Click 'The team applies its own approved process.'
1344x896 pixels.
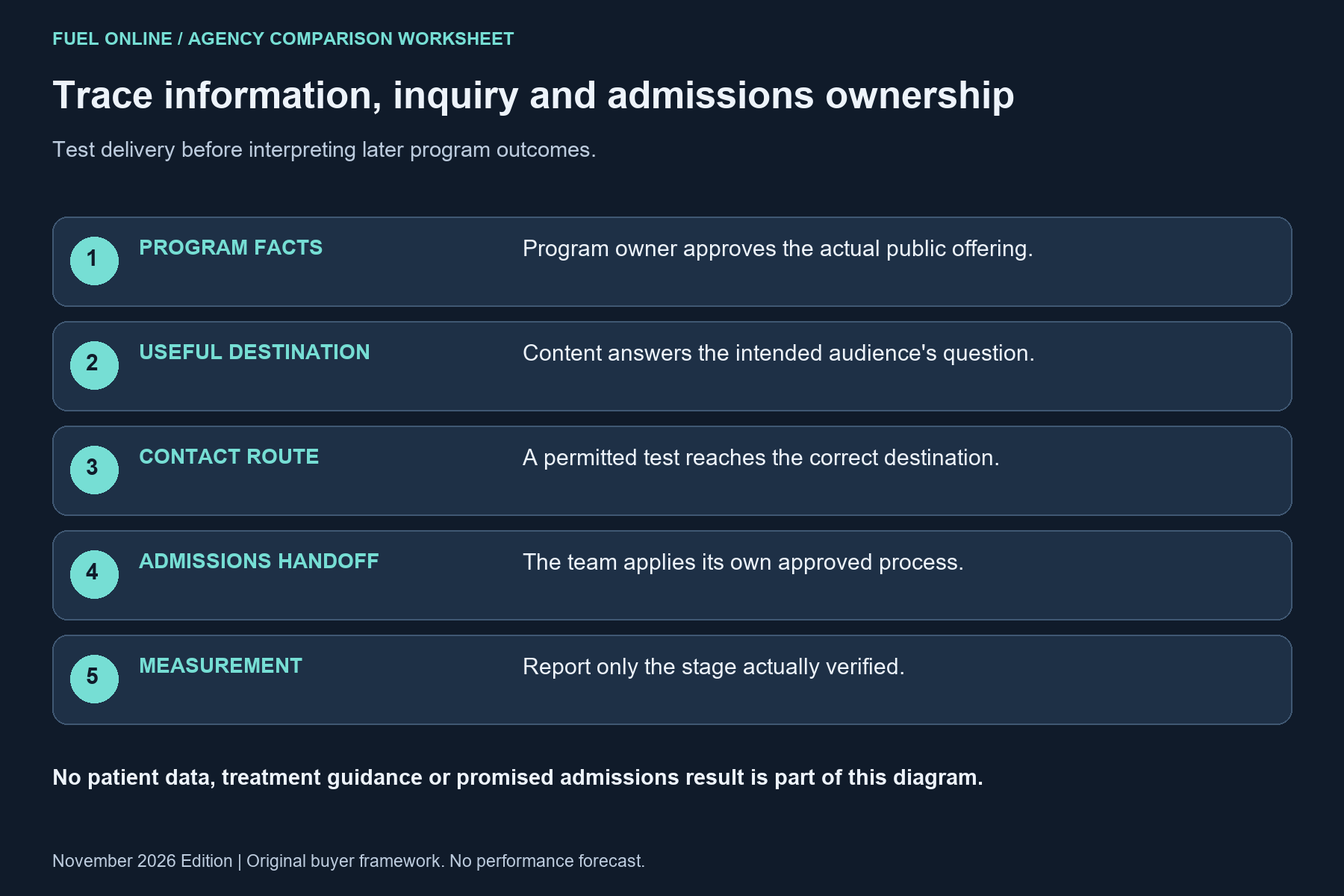pos(743,562)
